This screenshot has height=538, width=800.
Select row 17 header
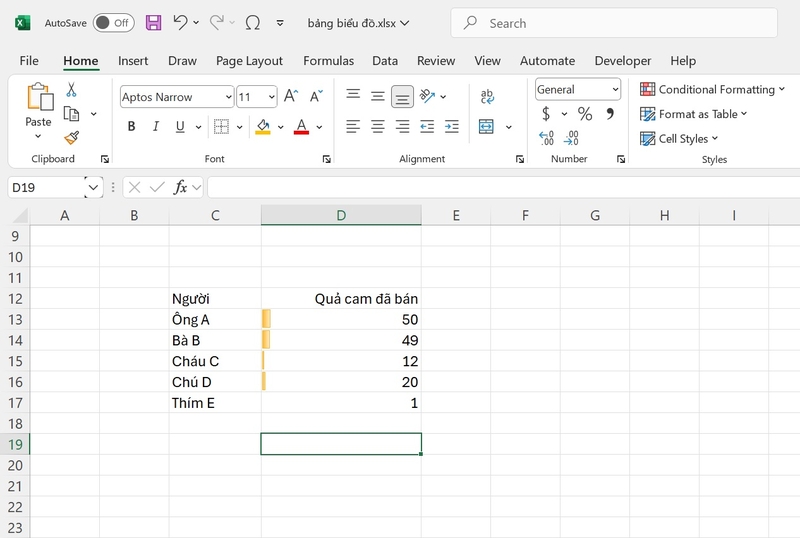point(15,403)
